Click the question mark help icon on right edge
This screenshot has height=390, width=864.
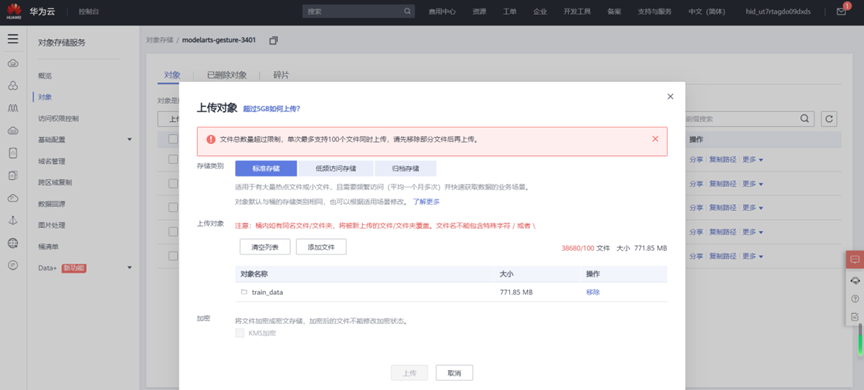(x=855, y=299)
